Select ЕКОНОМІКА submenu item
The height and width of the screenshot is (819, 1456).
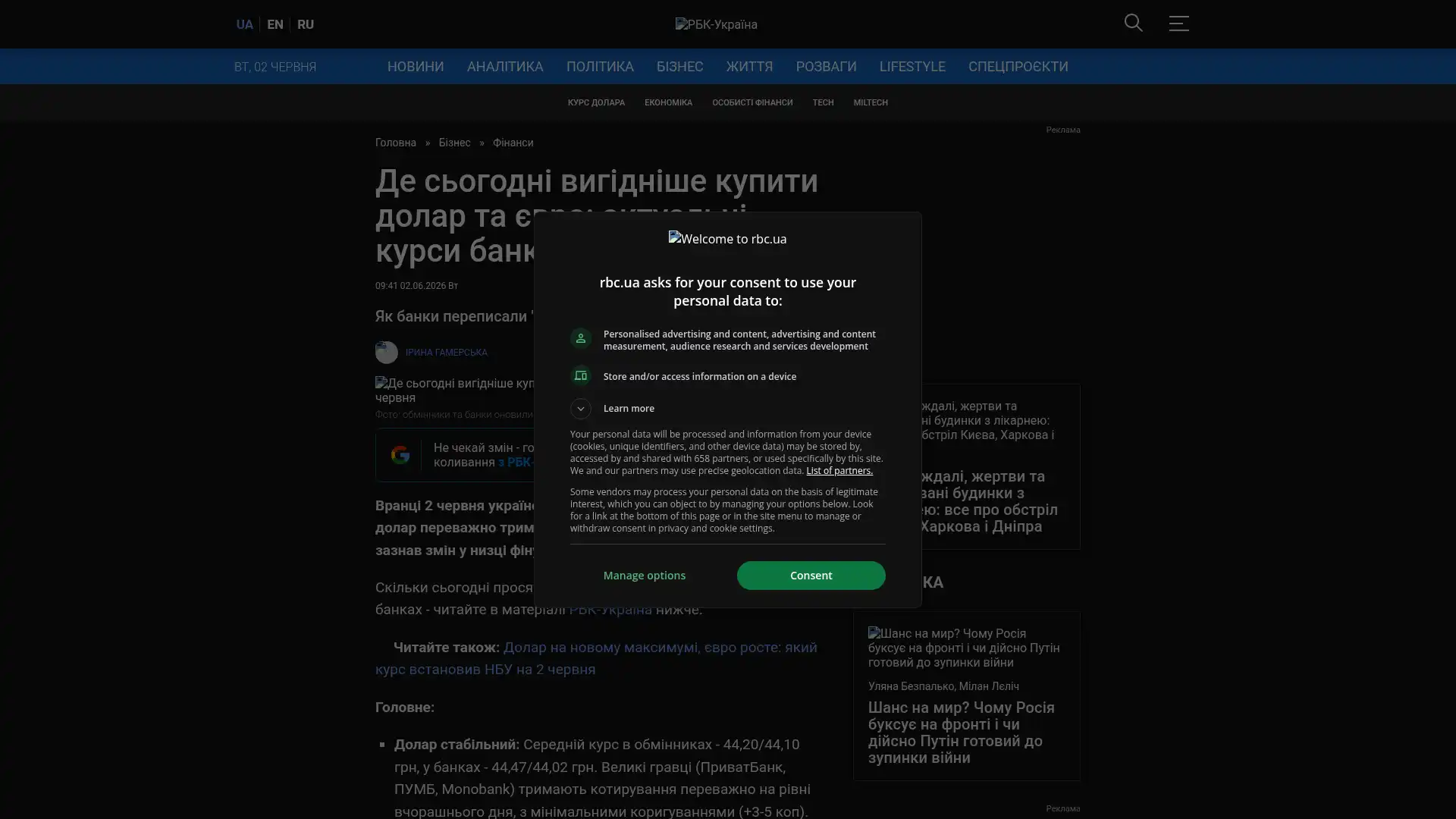click(668, 102)
